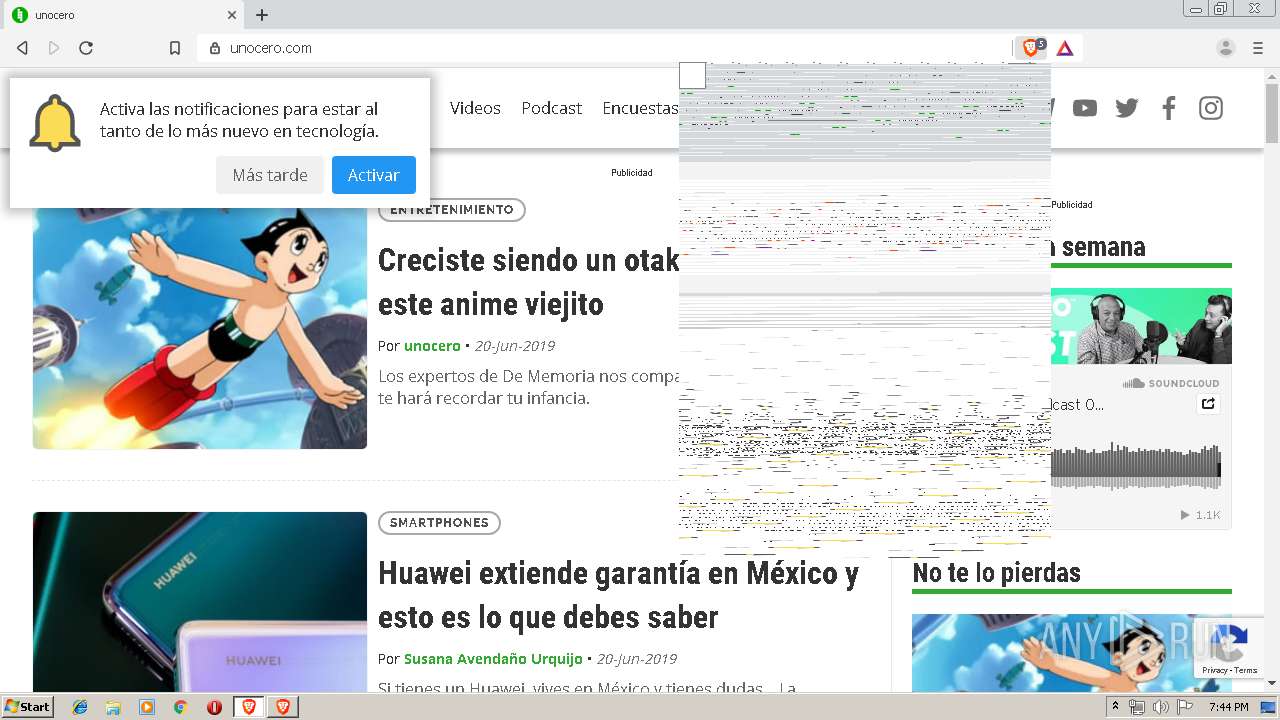Open the Encuestas menu item
This screenshot has width=1280, height=720.
pyautogui.click(x=640, y=108)
